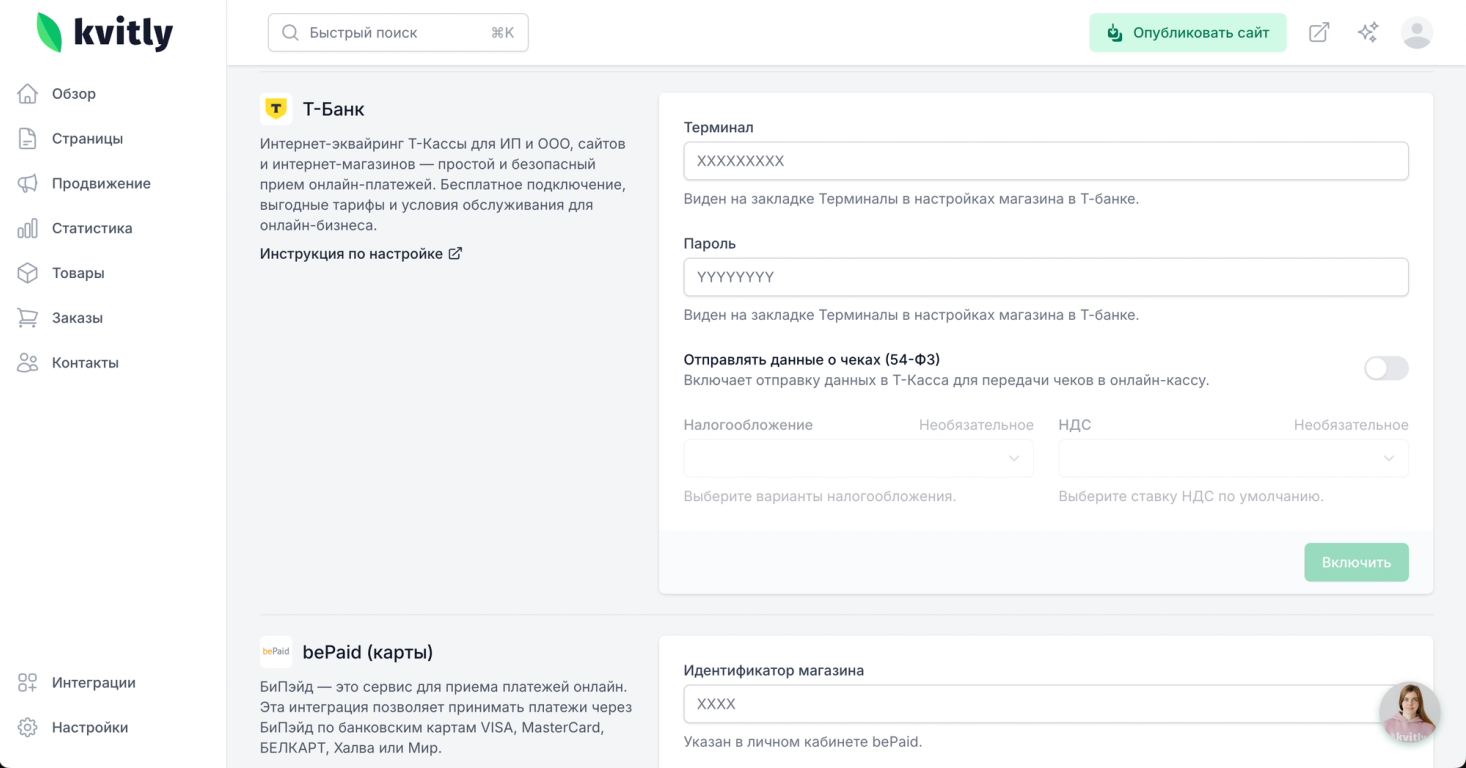Open the support chat avatar
Image resolution: width=1466 pixels, height=768 pixels.
1410,713
